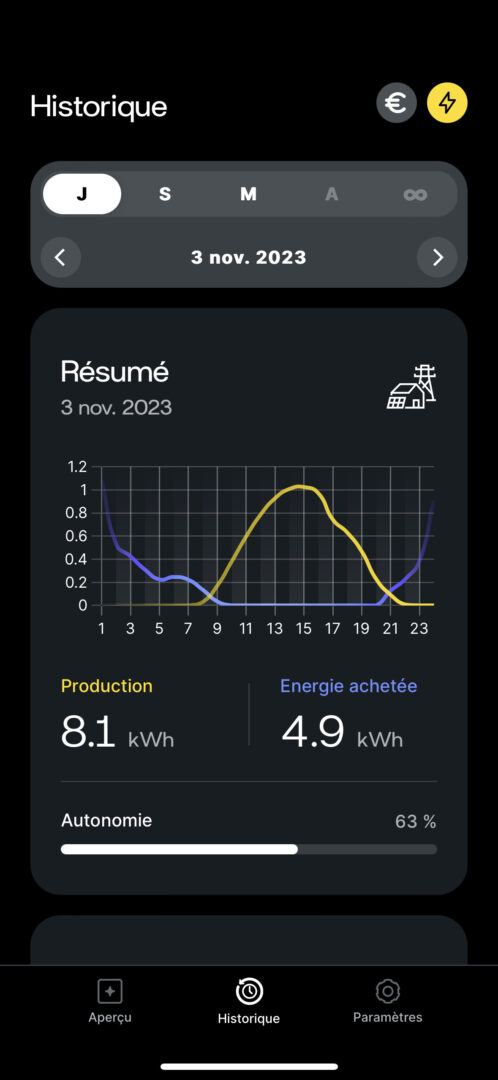Go to previous day arrow
Screen dimensions: 498x1080
click(61, 258)
